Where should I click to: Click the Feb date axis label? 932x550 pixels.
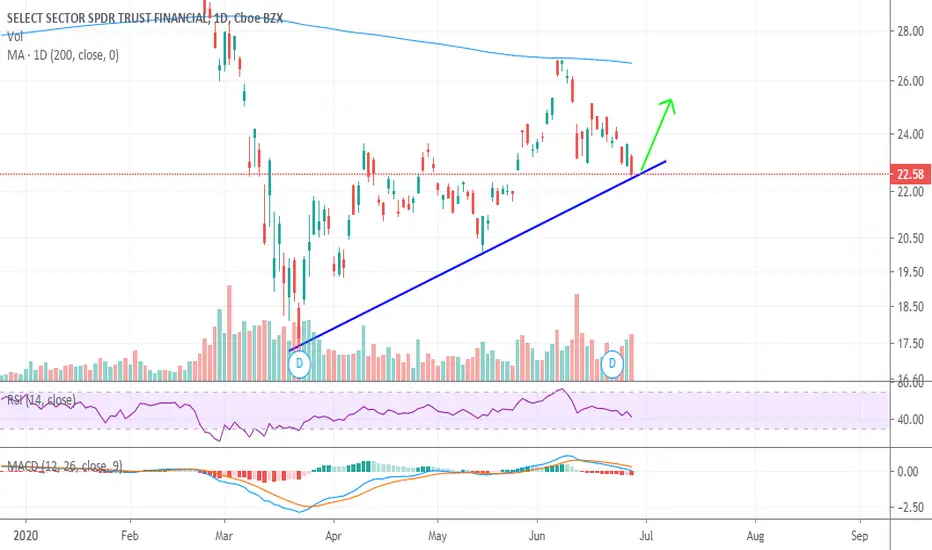(130, 536)
